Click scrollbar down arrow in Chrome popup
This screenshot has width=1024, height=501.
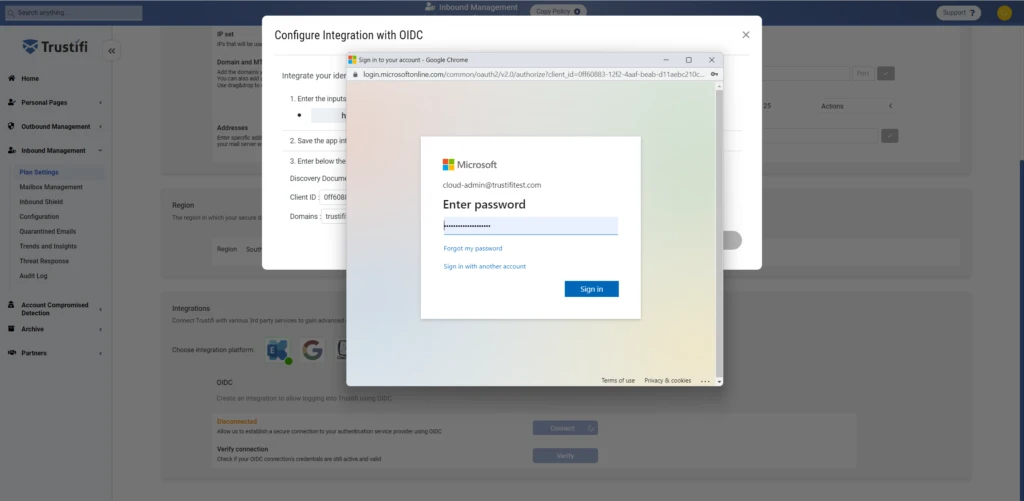720,381
